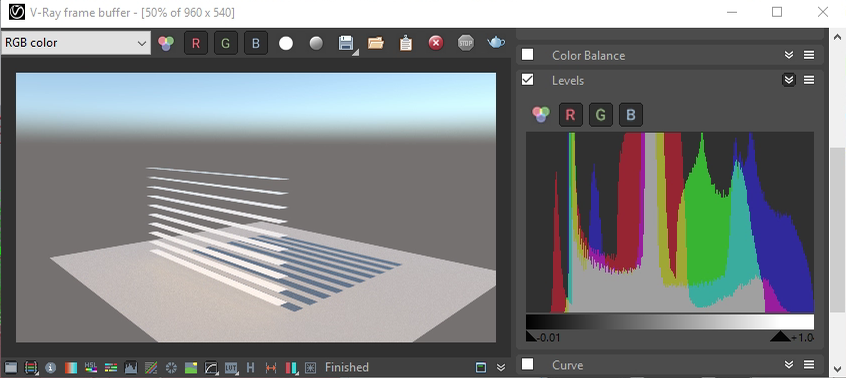This screenshot has width=846, height=378.
Task: Click the Levels histogram graph
Action: pyautogui.click(x=670, y=222)
